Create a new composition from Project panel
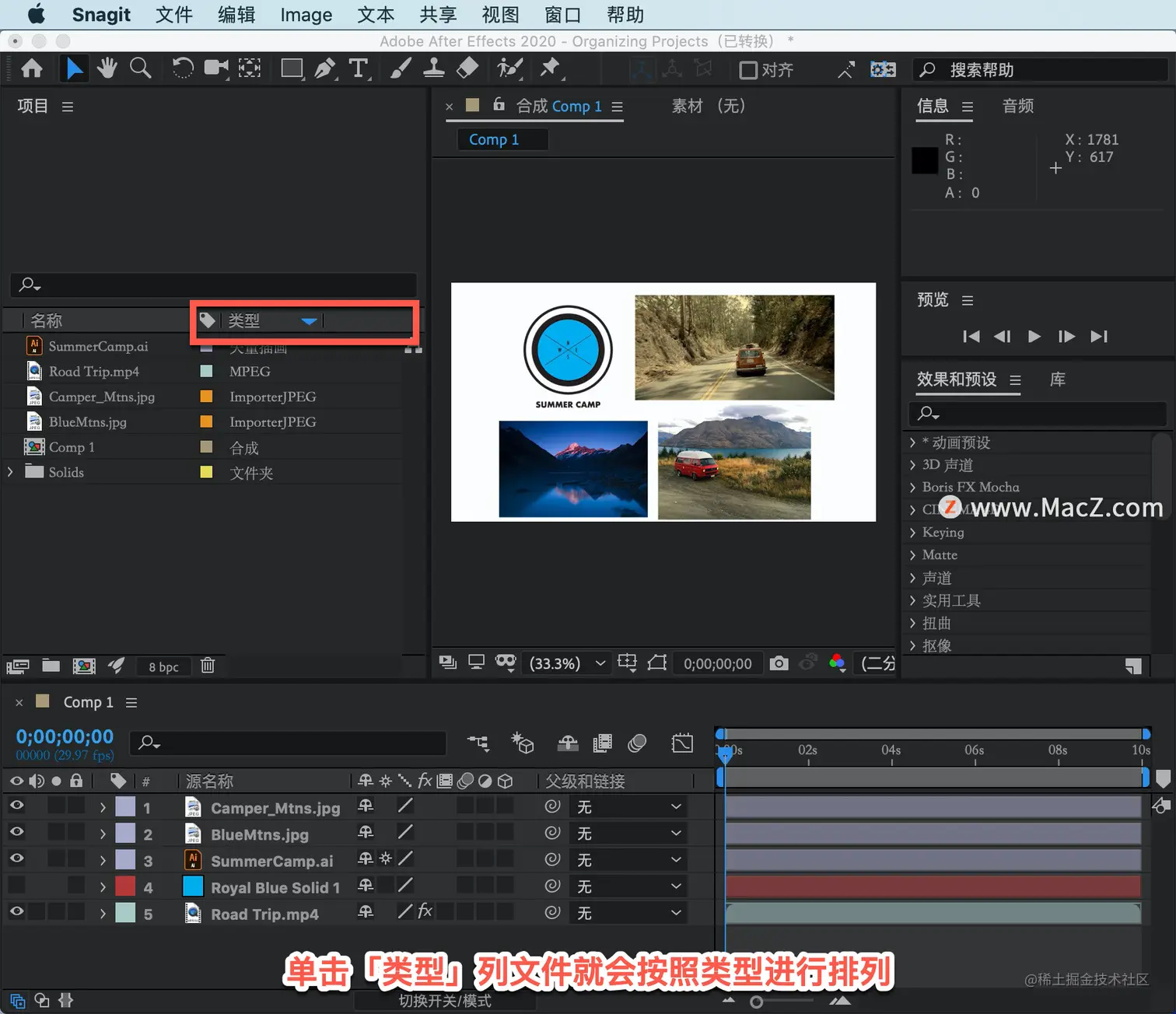The image size is (1176, 1014). pyautogui.click(x=84, y=666)
